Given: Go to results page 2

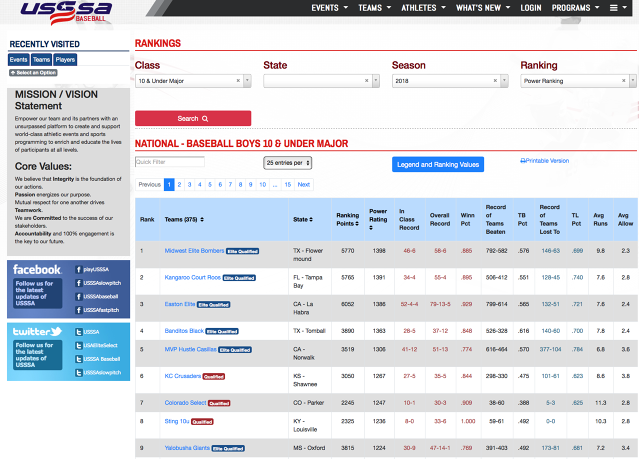Looking at the screenshot, I should pos(179,185).
